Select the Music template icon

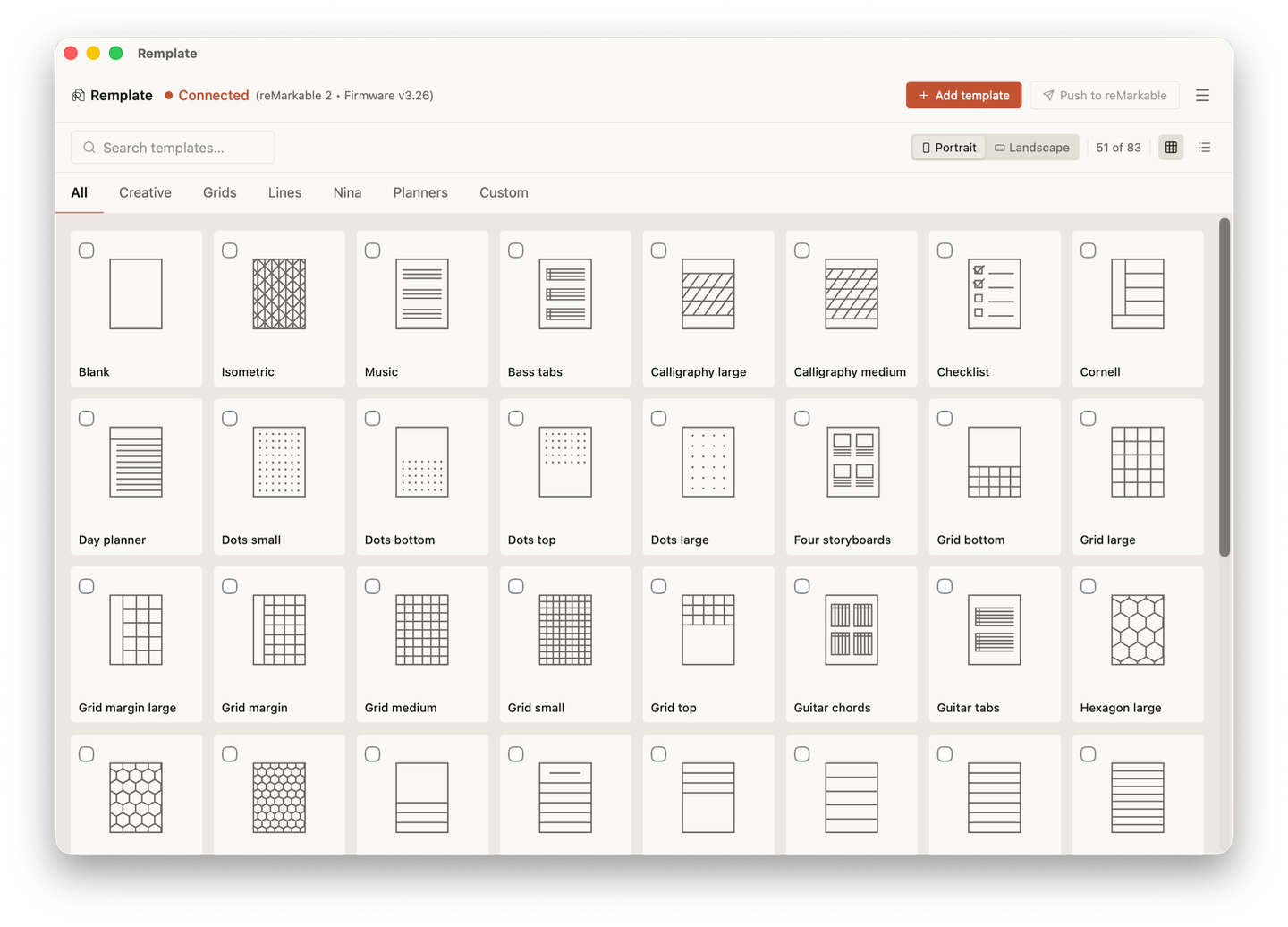pyautogui.click(x=422, y=294)
